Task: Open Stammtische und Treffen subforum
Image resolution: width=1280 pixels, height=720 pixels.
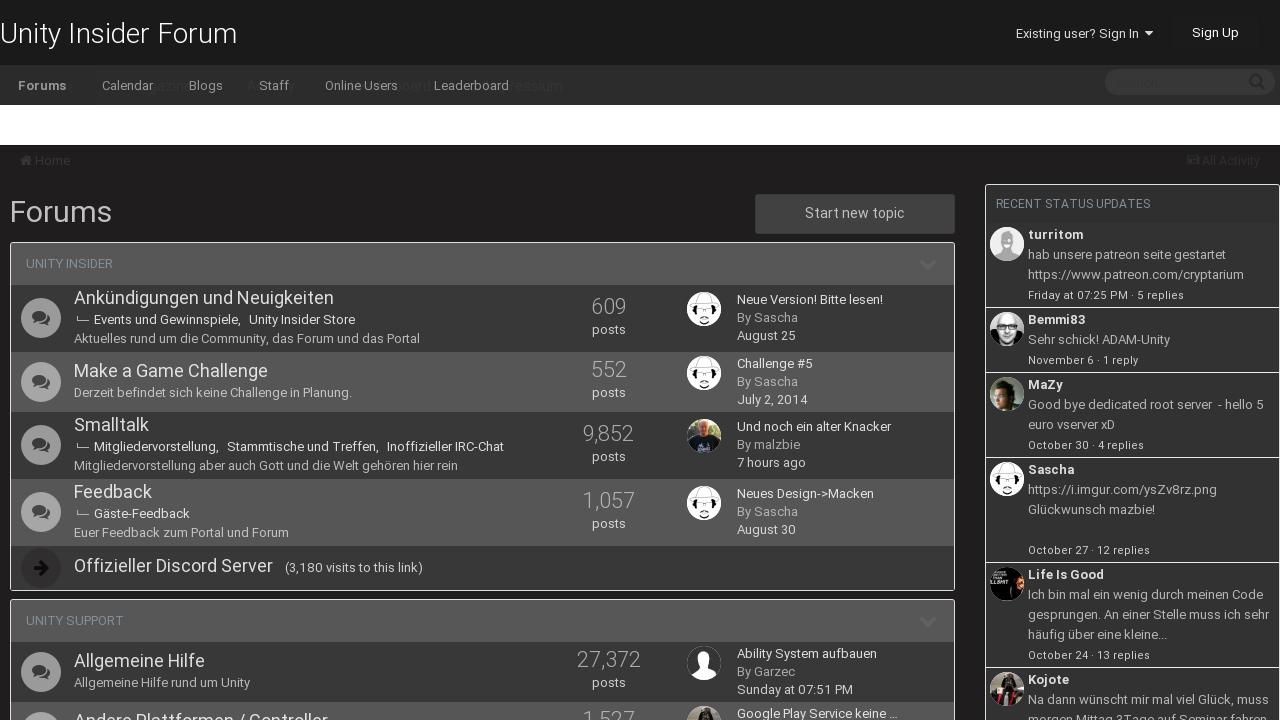Action: (x=300, y=447)
